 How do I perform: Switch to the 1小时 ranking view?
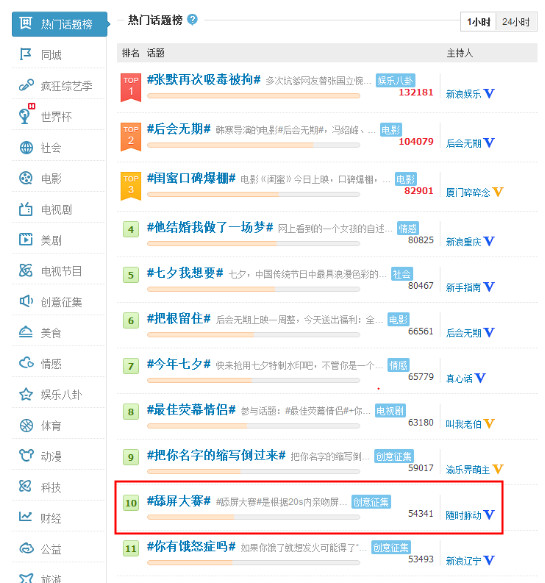pyautogui.click(x=479, y=22)
